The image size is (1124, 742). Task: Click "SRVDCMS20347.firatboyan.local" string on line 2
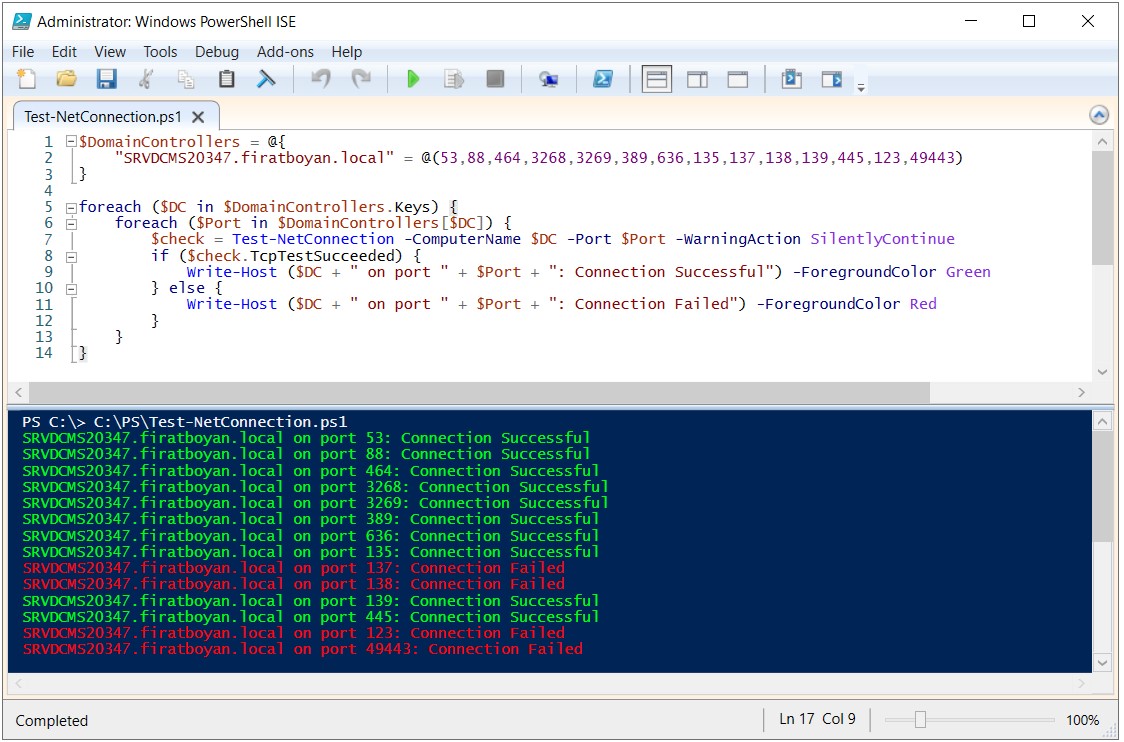pyautogui.click(x=254, y=158)
